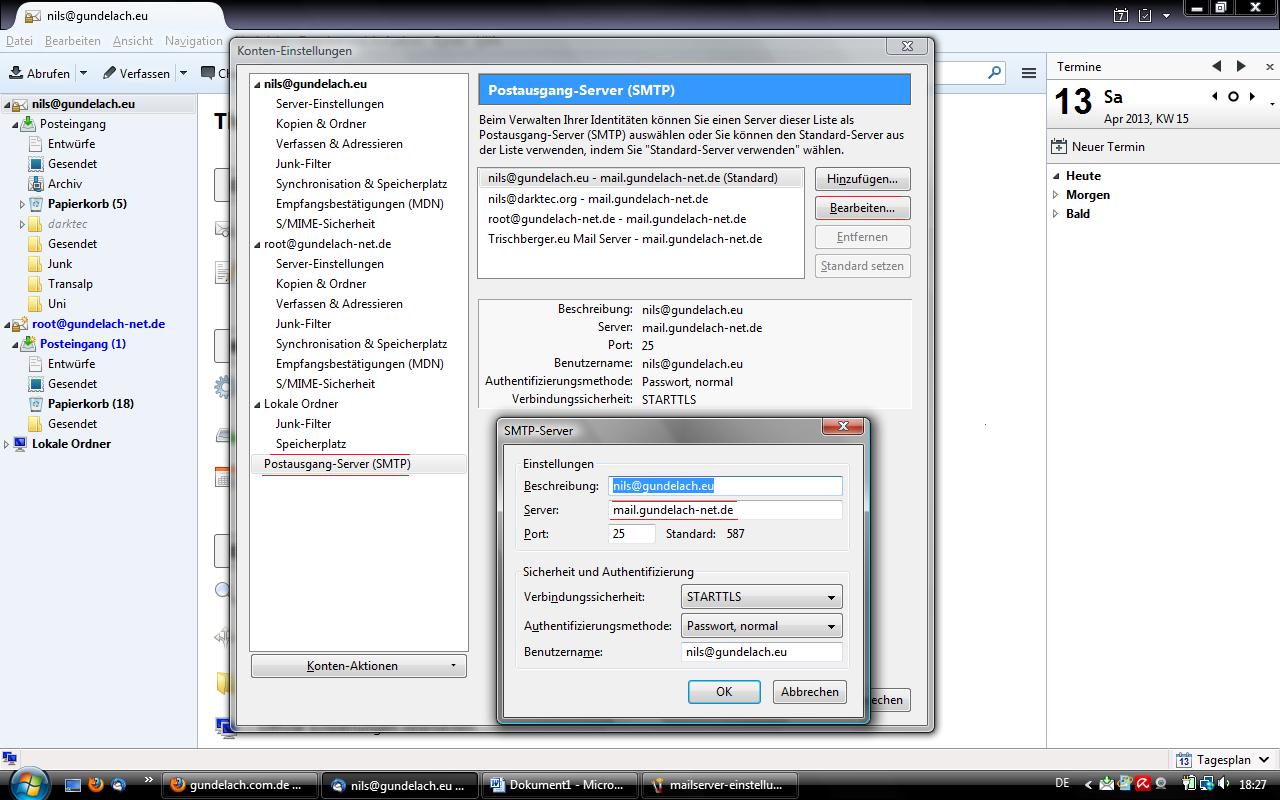Open Papierkorb (5) folder
The height and width of the screenshot is (800, 1280).
click(86, 204)
